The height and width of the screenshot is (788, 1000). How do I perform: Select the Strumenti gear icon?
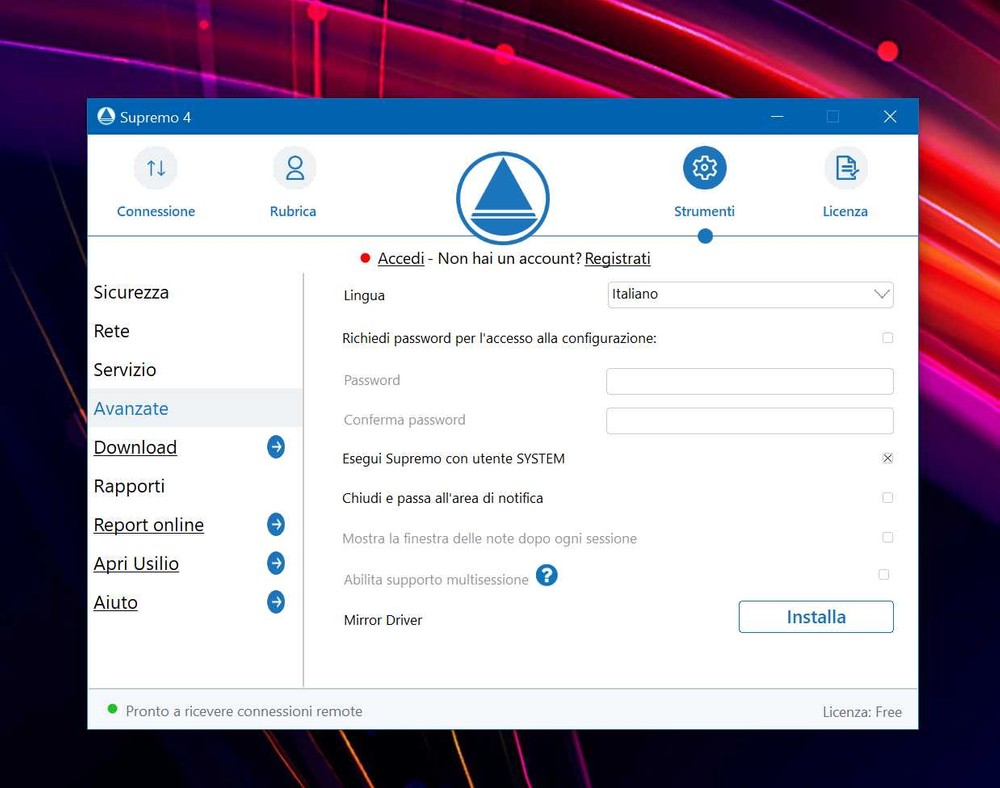pos(704,168)
